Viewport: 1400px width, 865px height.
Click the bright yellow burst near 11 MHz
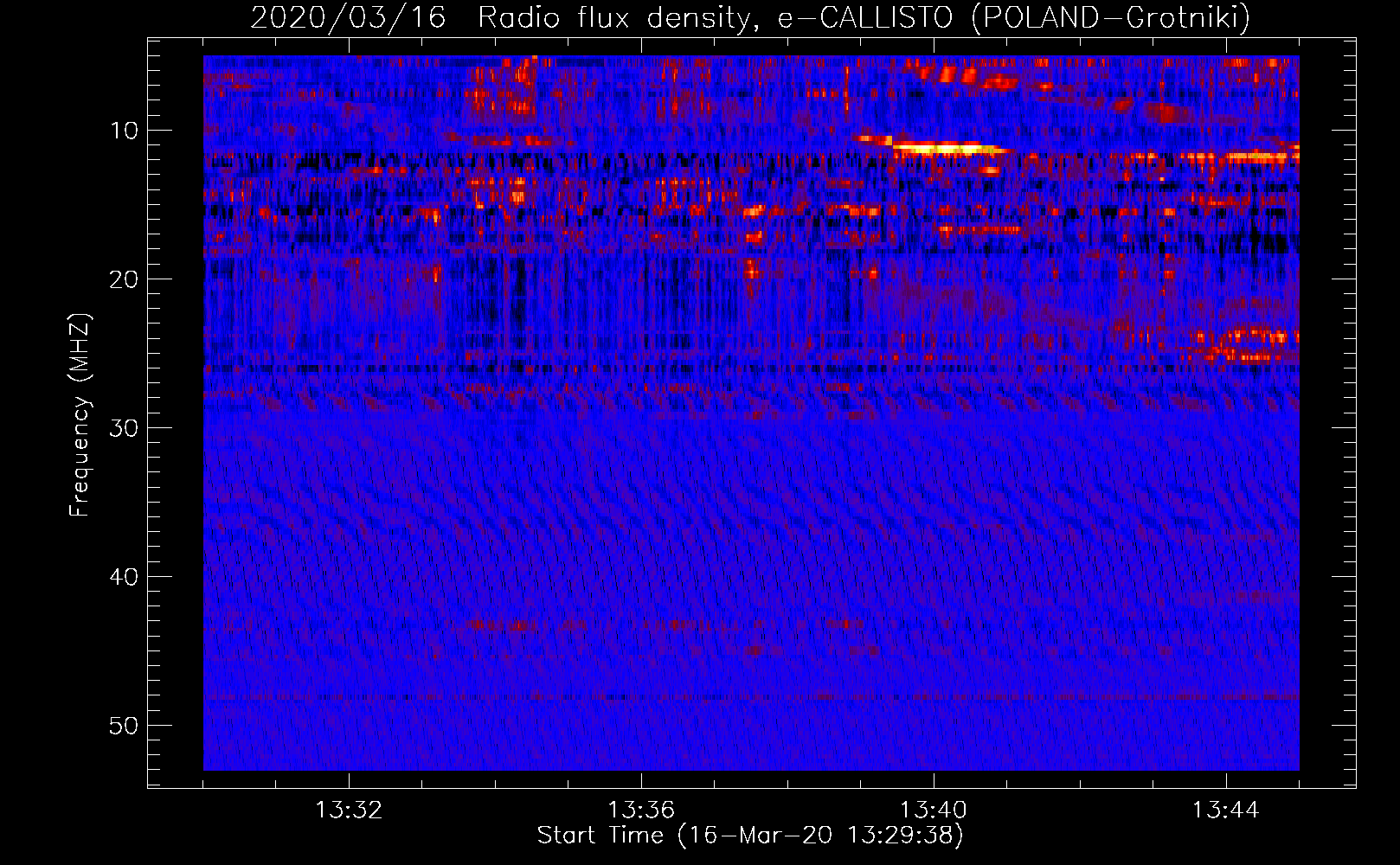949,149
